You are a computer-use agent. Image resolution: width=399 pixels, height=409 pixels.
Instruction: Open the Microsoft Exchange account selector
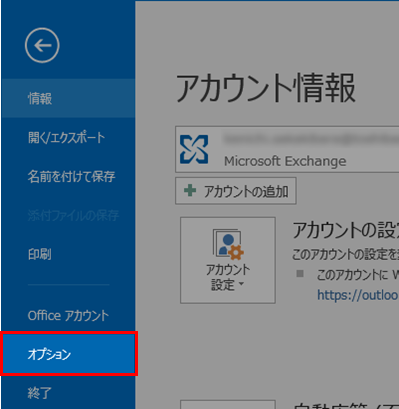point(287,149)
